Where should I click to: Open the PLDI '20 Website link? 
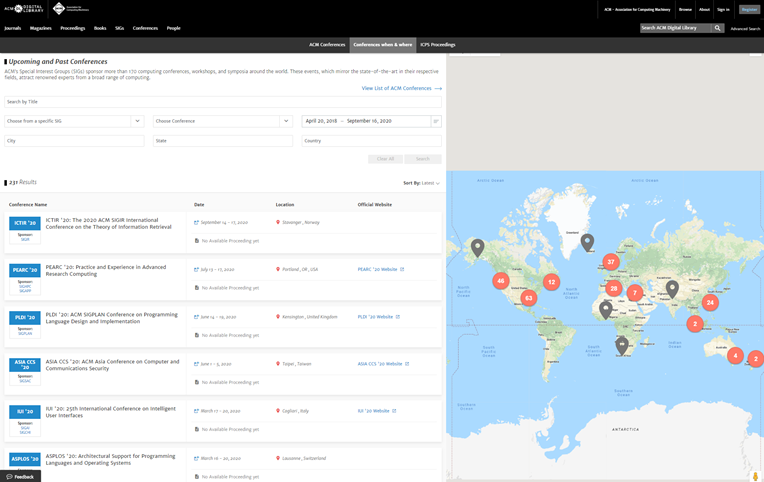click(379, 317)
